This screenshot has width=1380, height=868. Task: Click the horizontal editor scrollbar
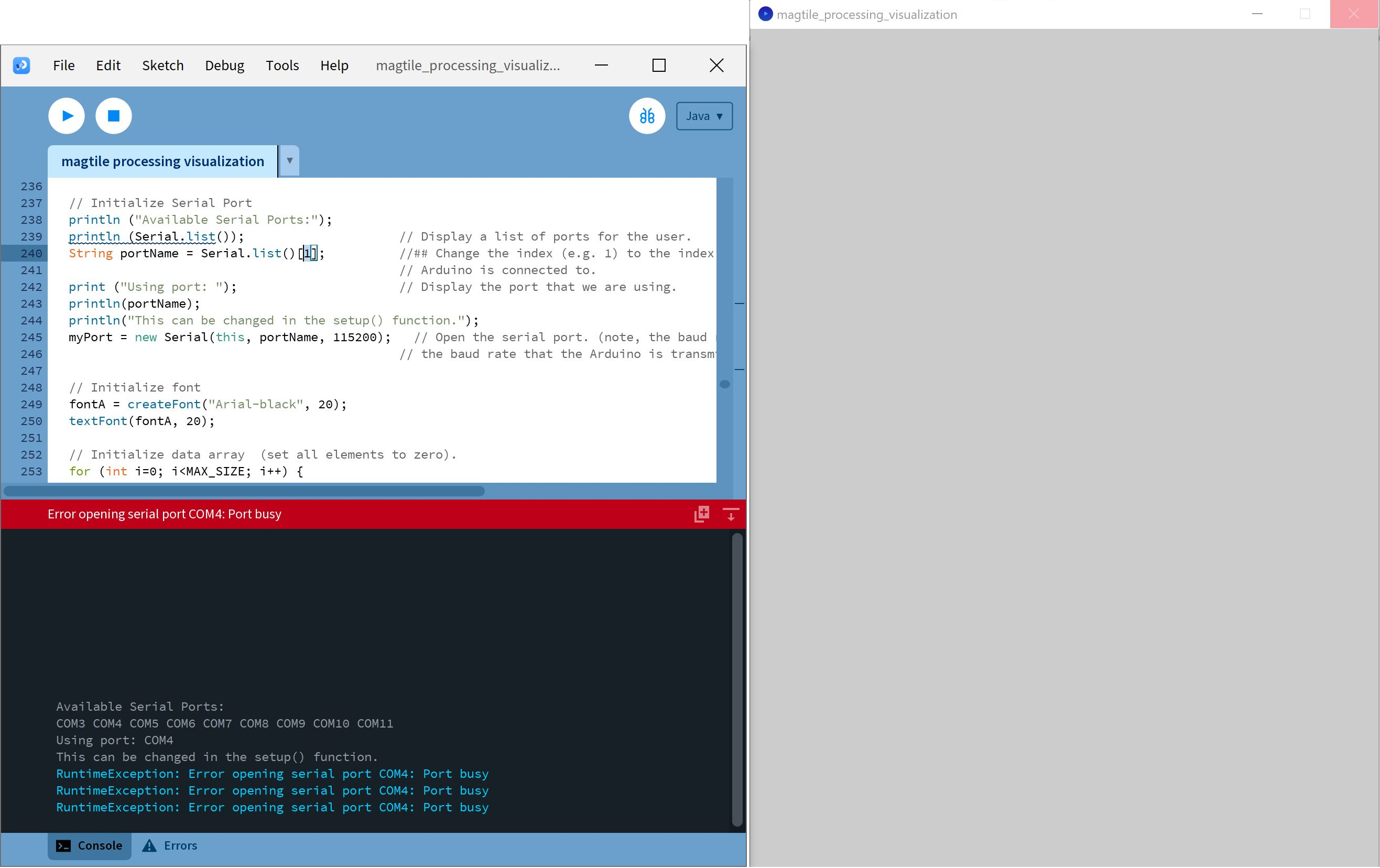coord(244,491)
